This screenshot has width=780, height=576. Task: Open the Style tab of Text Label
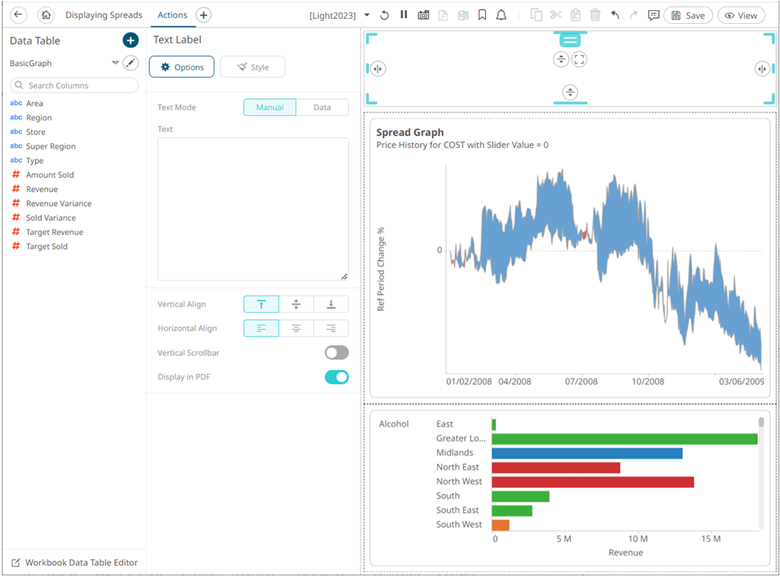coord(252,67)
